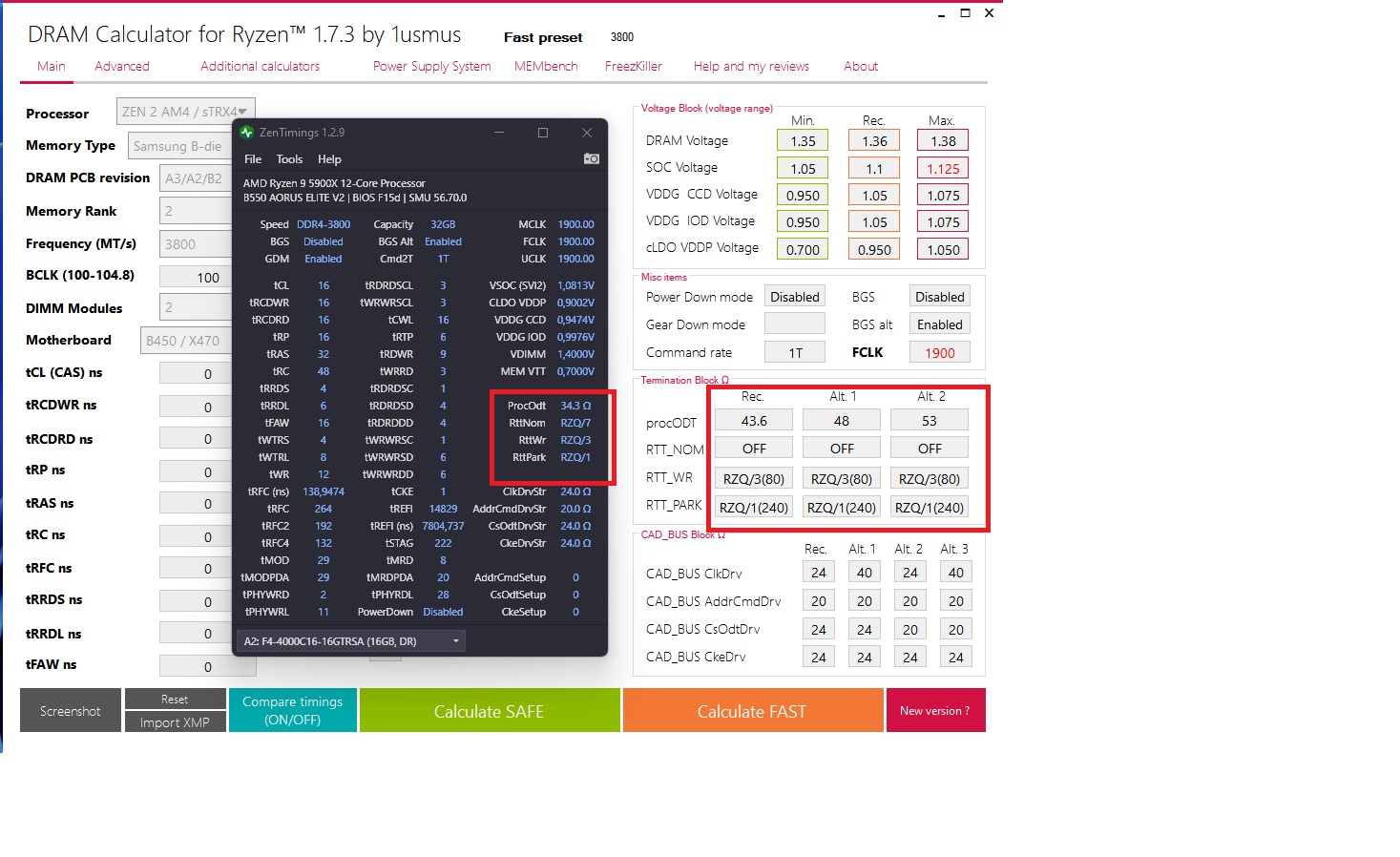The height and width of the screenshot is (857, 1400).
Task: Click the tRFC ns input field
Action: coord(196,569)
